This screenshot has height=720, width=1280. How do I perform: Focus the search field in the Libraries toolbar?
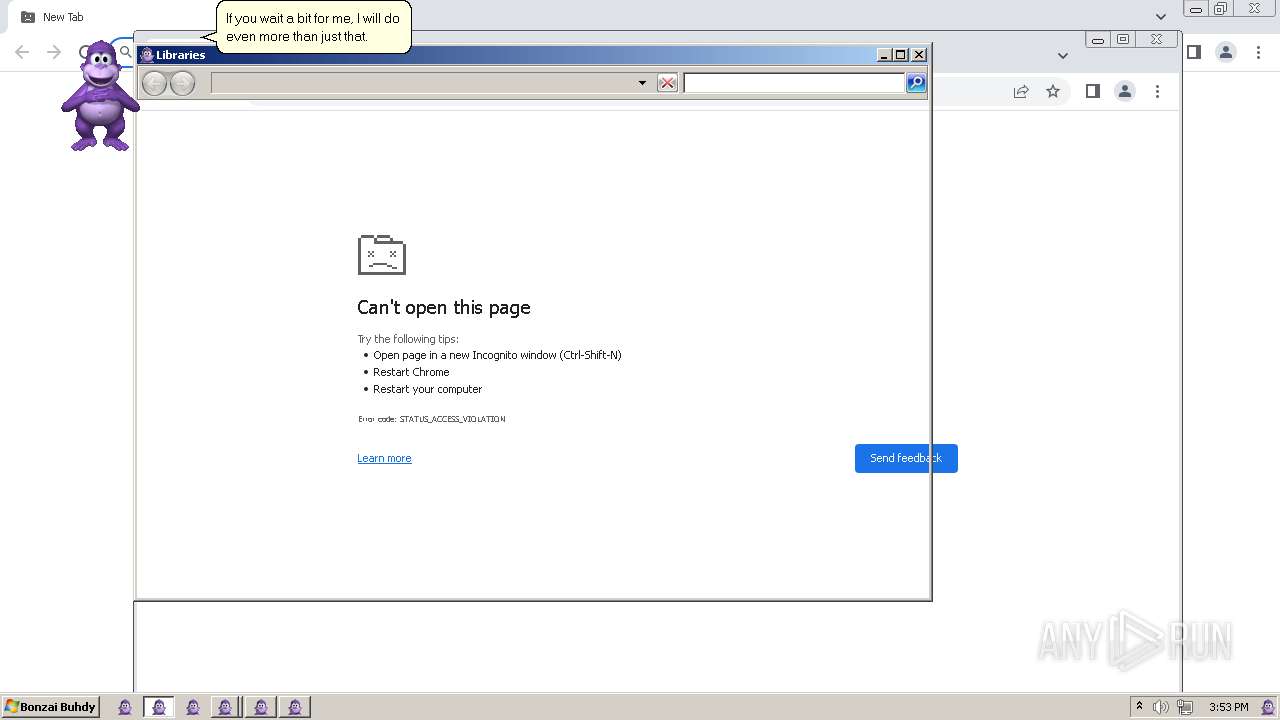(794, 83)
